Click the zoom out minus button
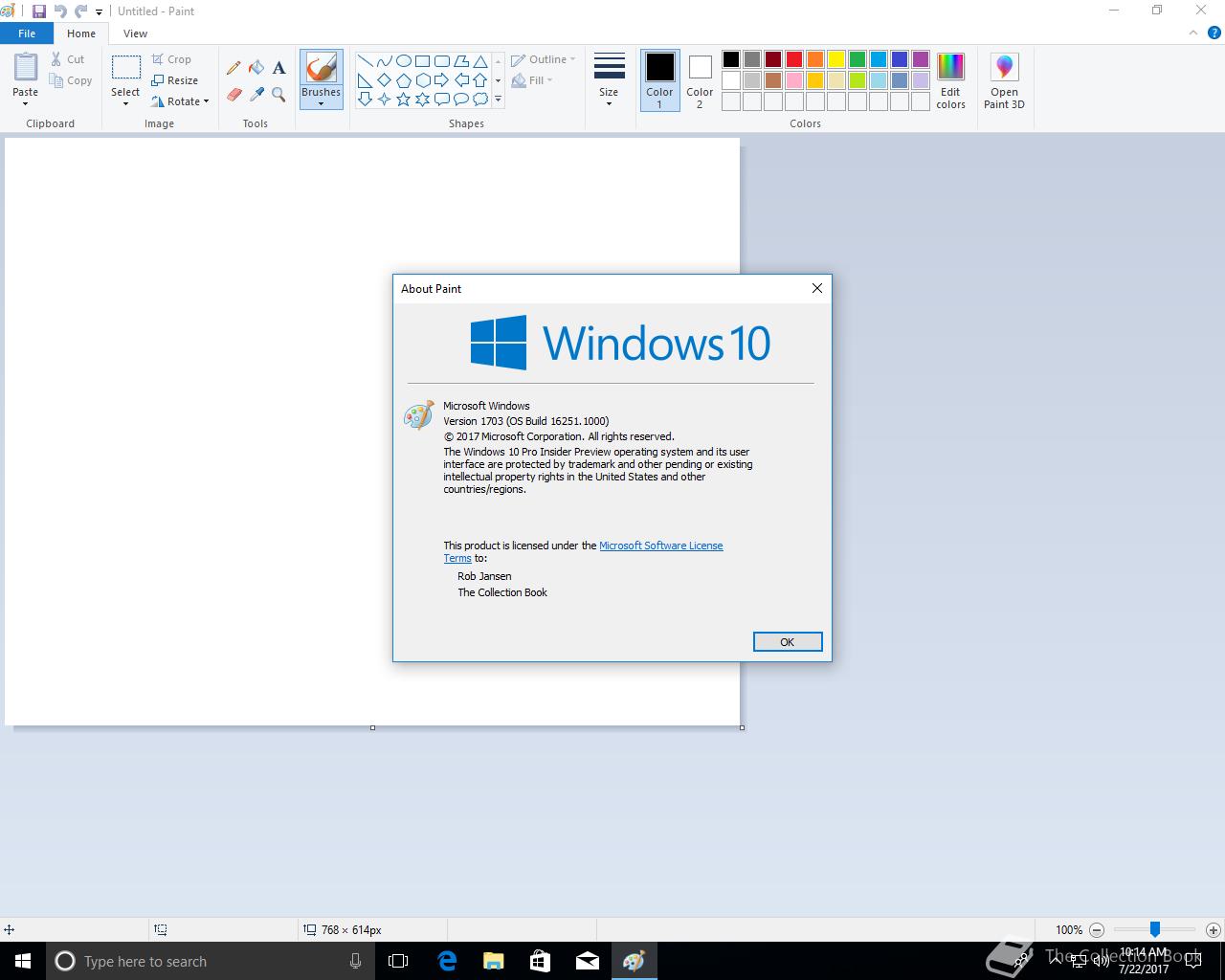The height and width of the screenshot is (980, 1225). (x=1097, y=929)
